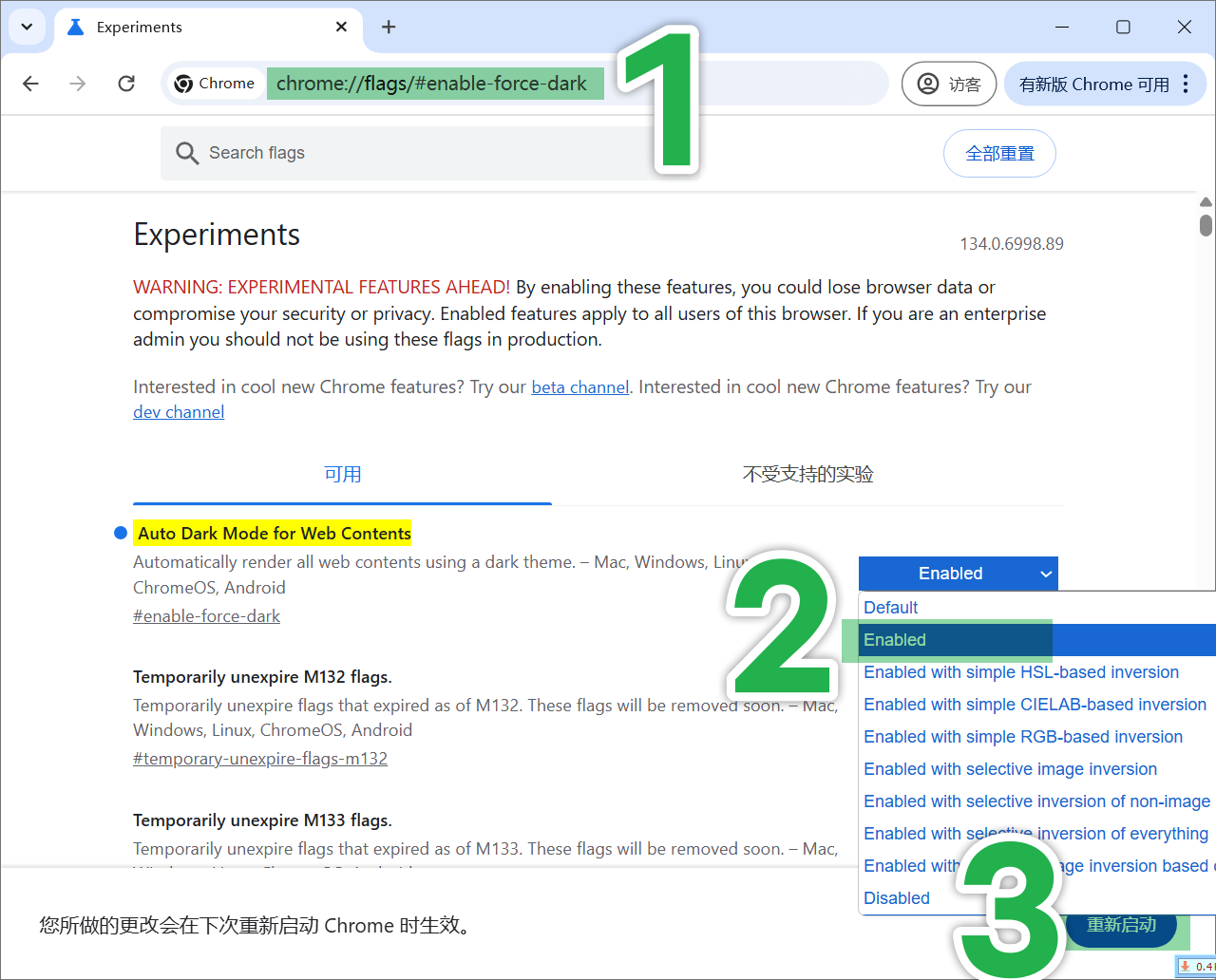The width and height of the screenshot is (1216, 980).
Task: Click the Temporarily unexpire M132 flags title
Action: (x=262, y=677)
